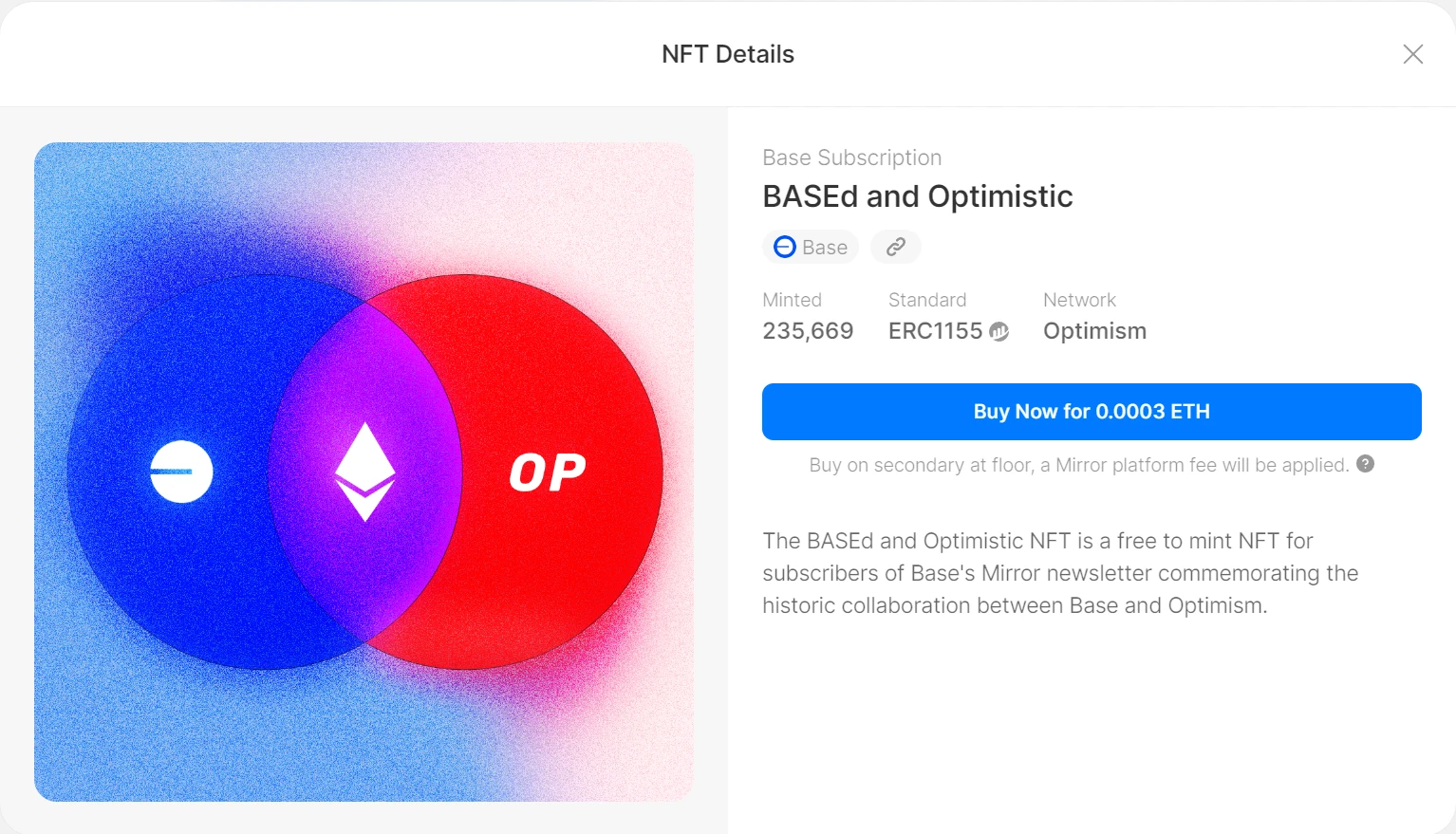The height and width of the screenshot is (834, 1456).
Task: Click the Standard label
Action: click(926, 300)
